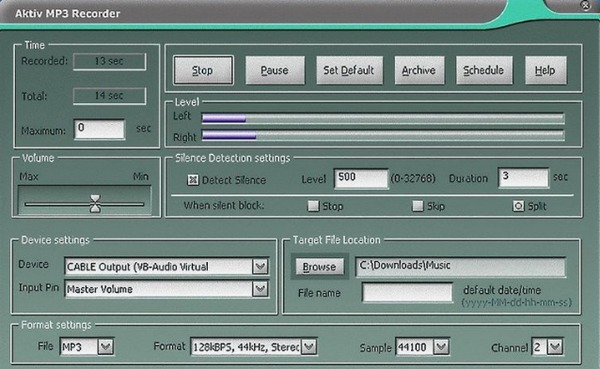Open the Input Pin dropdown arrow

[260, 289]
